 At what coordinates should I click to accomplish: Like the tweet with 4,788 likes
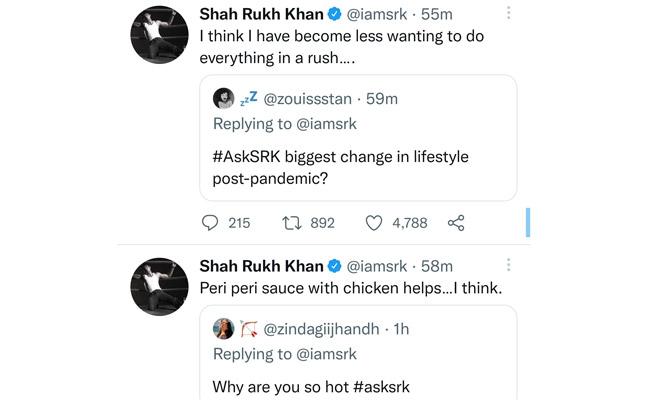click(374, 223)
